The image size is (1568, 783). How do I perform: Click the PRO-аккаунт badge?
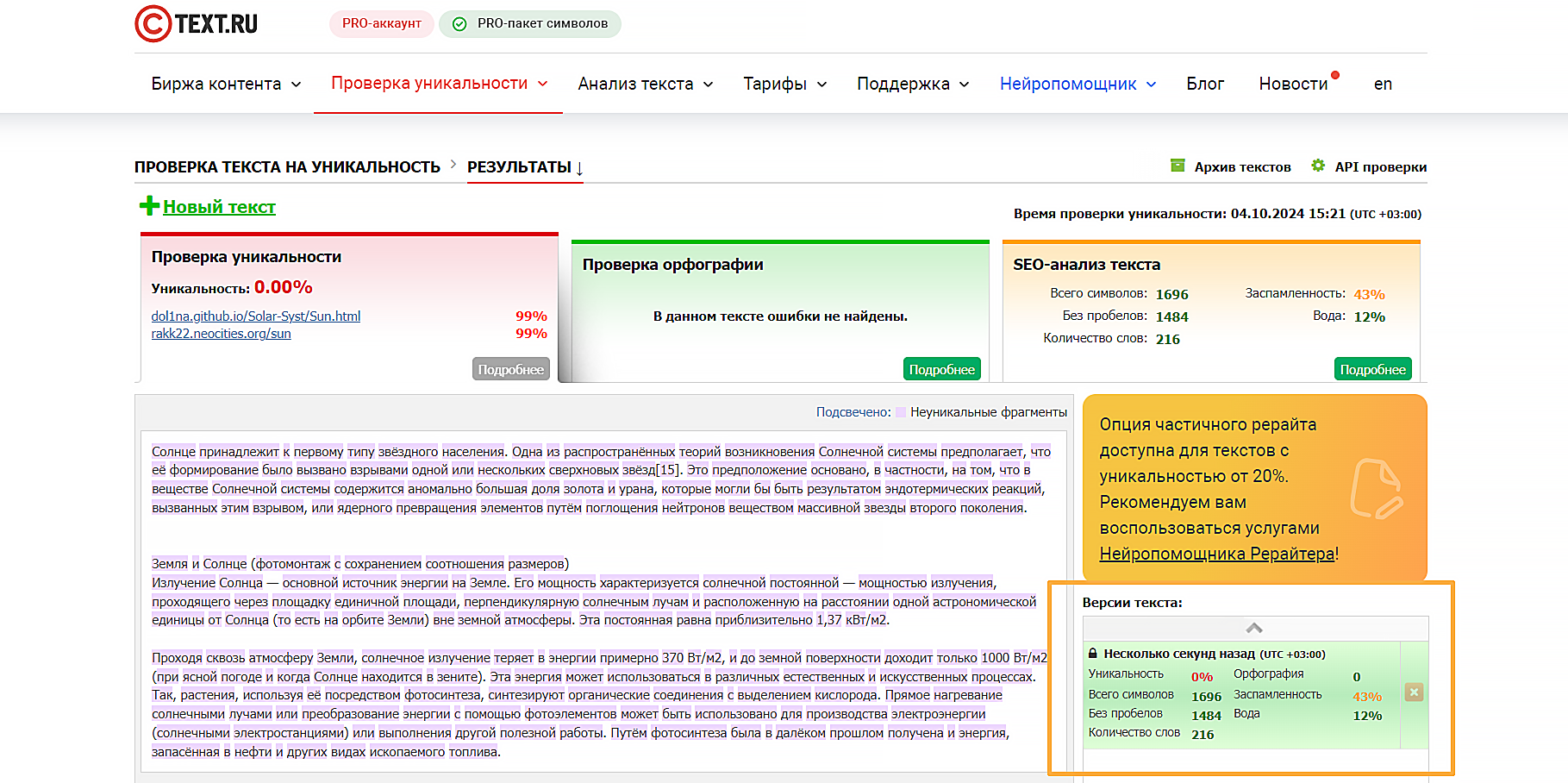coord(381,23)
